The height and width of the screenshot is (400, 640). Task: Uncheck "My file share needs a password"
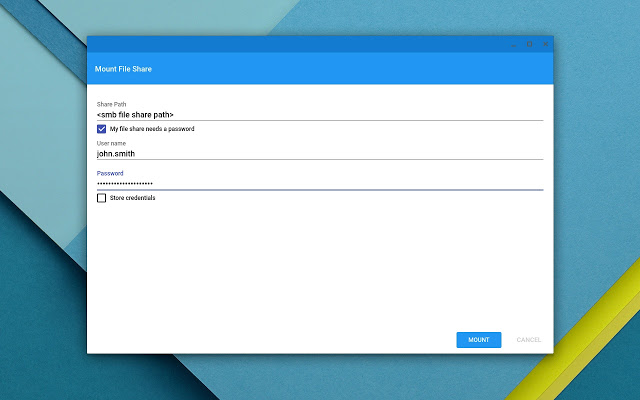102,129
